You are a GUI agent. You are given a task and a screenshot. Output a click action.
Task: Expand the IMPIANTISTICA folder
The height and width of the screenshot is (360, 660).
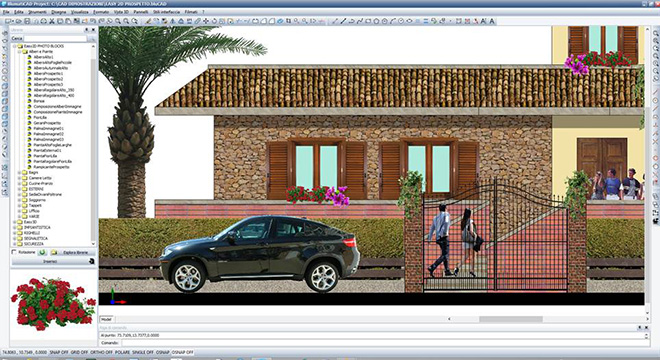point(14,227)
